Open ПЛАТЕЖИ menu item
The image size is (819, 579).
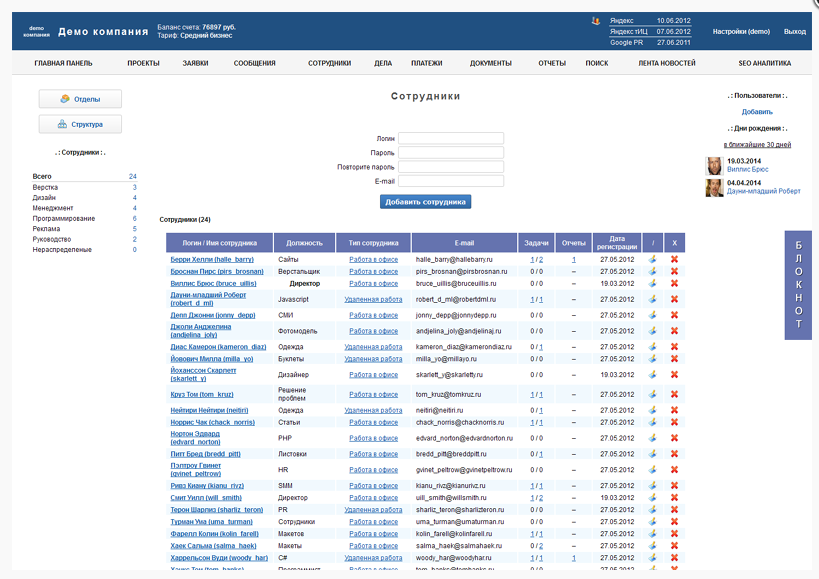click(x=427, y=63)
